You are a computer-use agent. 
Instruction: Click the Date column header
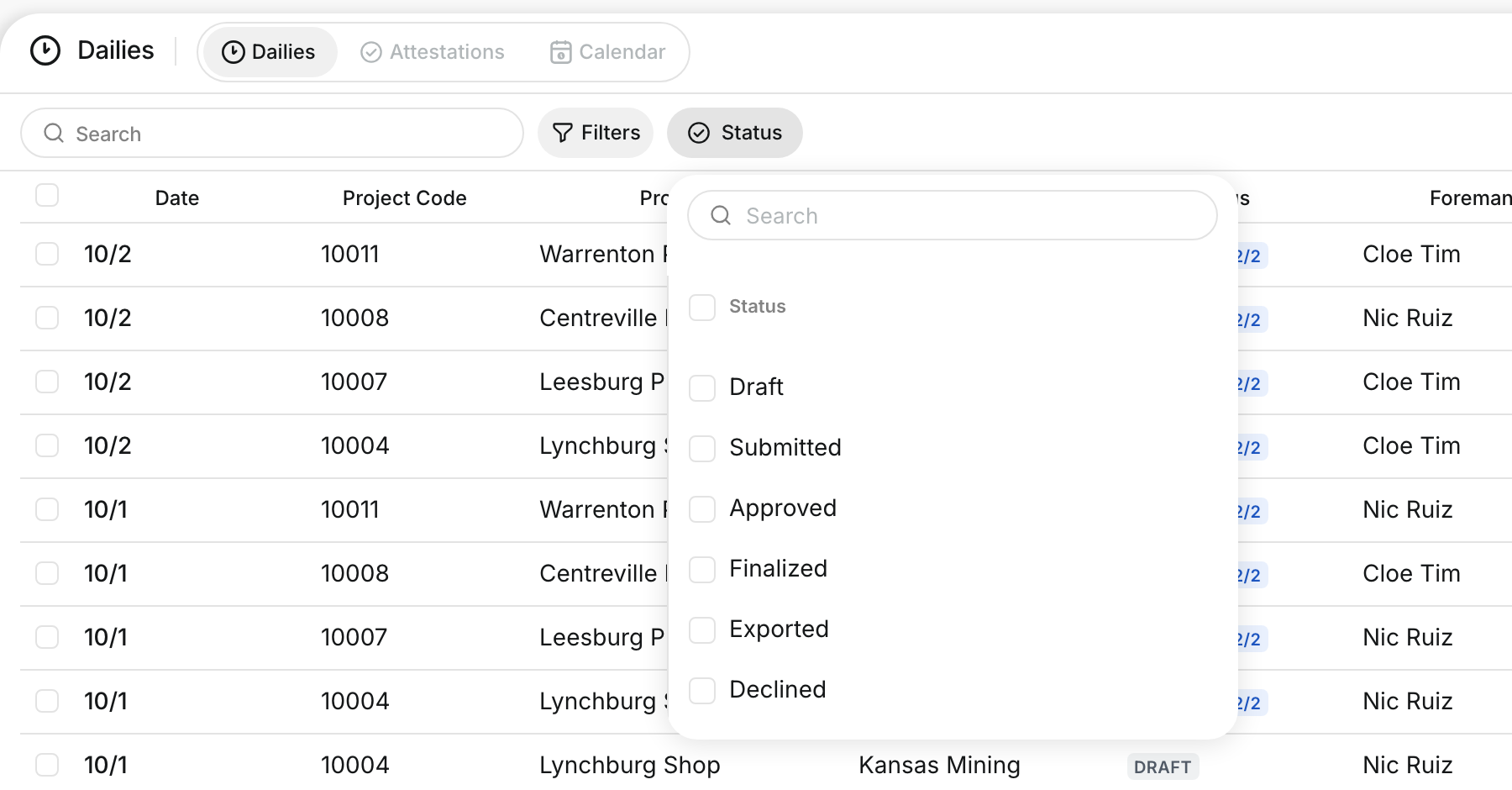(177, 198)
